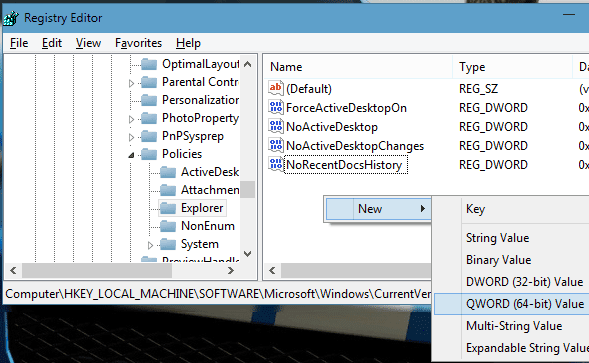Expand the PnPSysprep tree node

point(131,137)
